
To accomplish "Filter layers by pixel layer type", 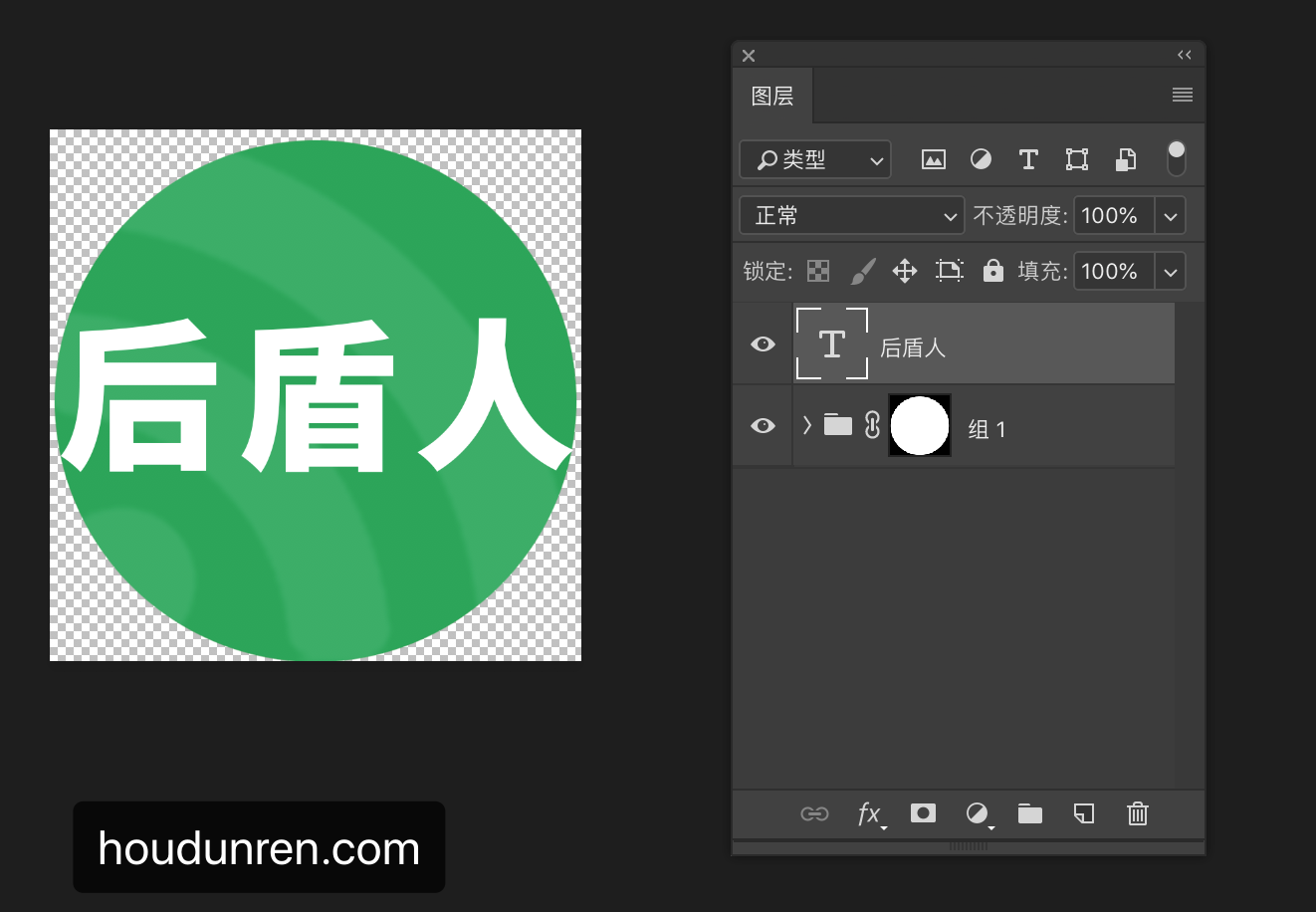I will pyautogui.click(x=934, y=159).
